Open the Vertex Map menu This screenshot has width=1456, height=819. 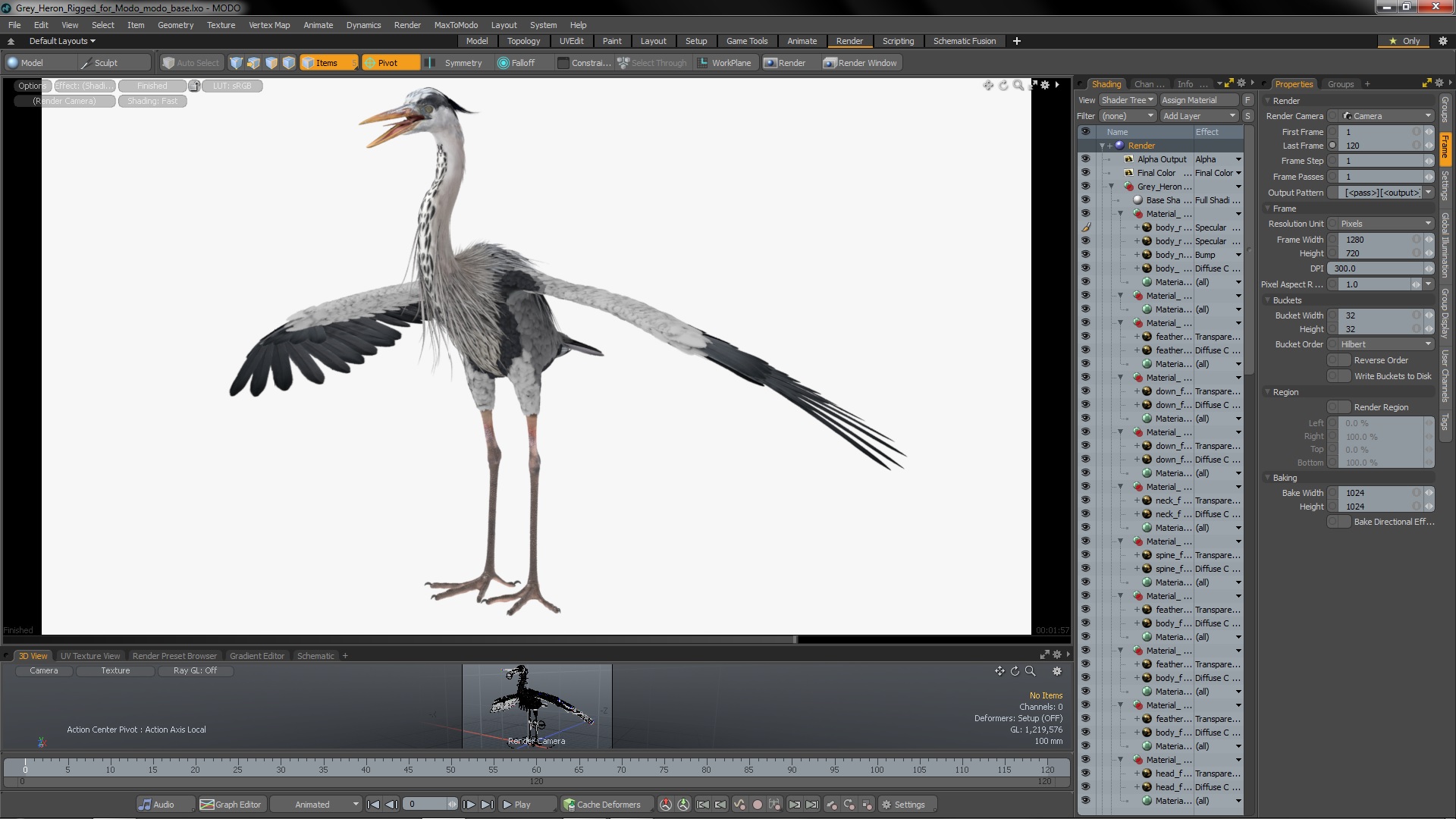point(269,25)
